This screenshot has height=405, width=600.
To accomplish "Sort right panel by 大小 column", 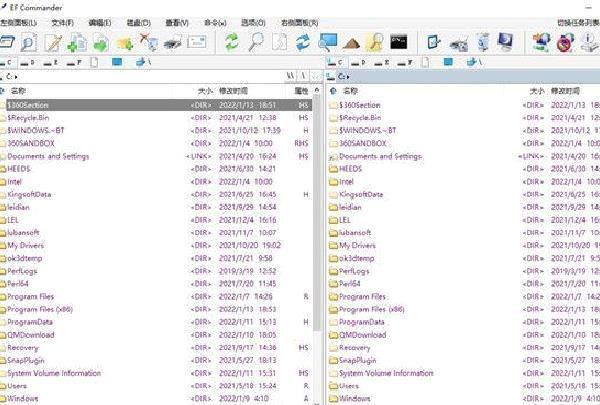I will (537, 91).
